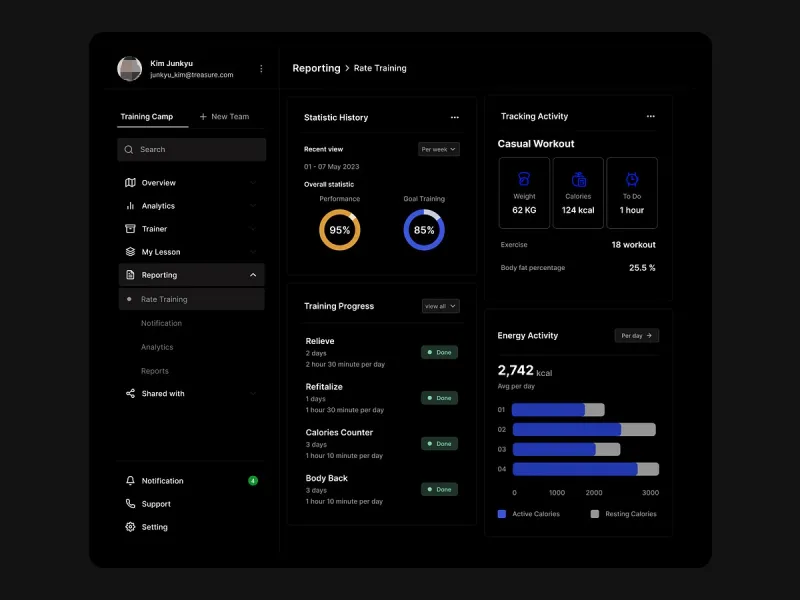Expand the Trainer chevron
800x600 pixels.
[253, 229]
